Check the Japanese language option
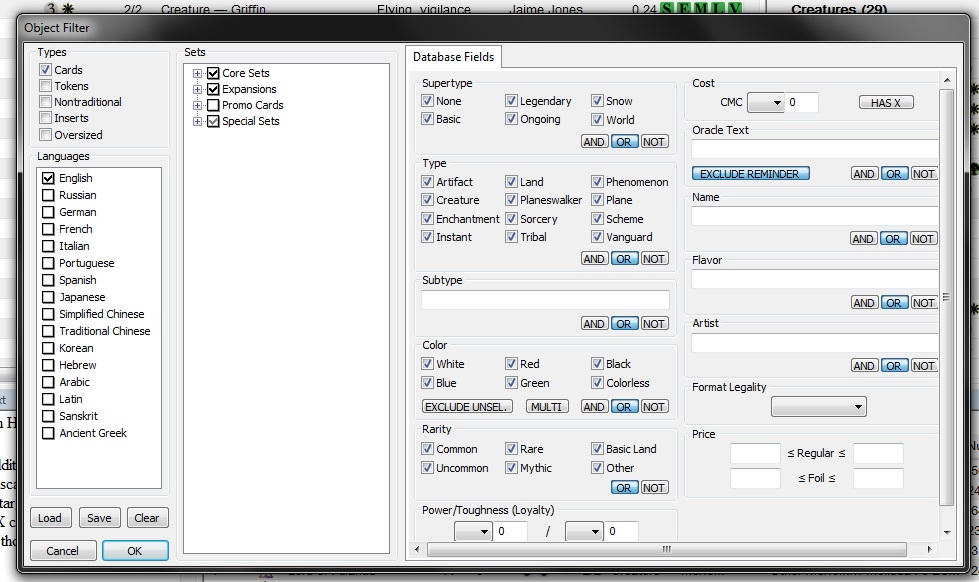Viewport: 979px width, 582px height. [x=48, y=297]
